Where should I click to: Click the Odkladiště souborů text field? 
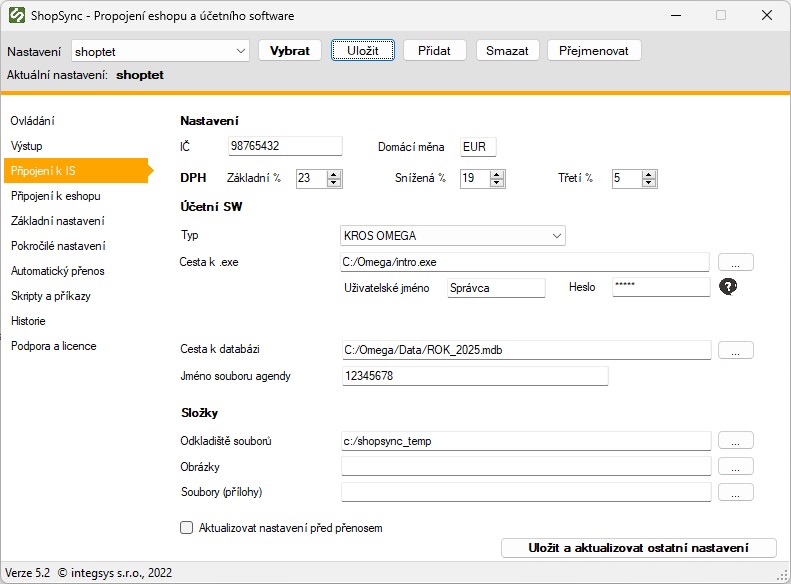coord(526,441)
